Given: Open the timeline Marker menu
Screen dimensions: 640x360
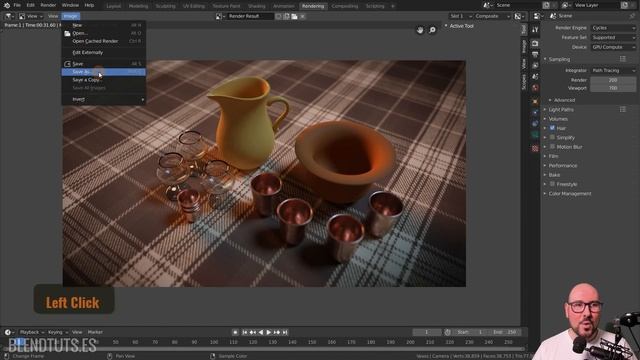Looking at the screenshot, I should [95, 332].
